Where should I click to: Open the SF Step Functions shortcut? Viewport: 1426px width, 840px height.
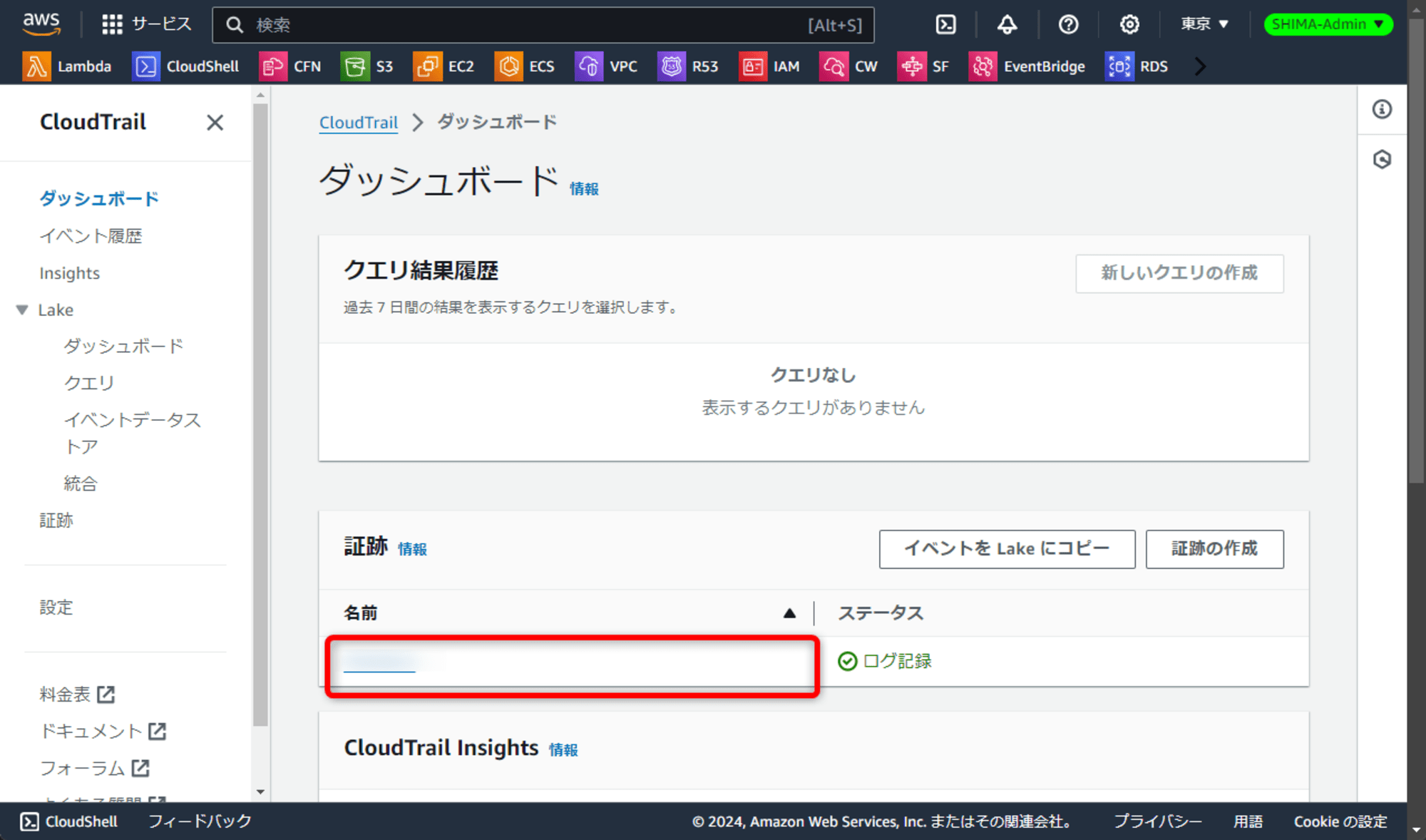coord(923,66)
